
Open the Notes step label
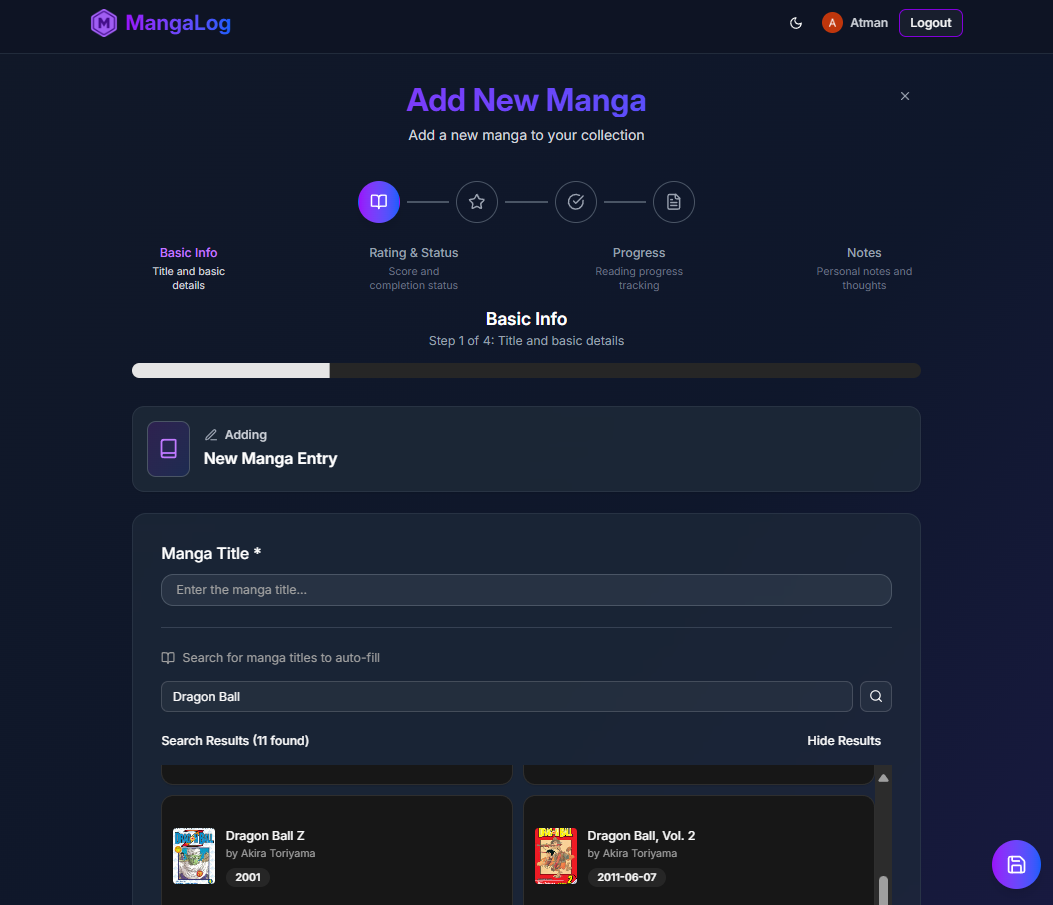864,253
